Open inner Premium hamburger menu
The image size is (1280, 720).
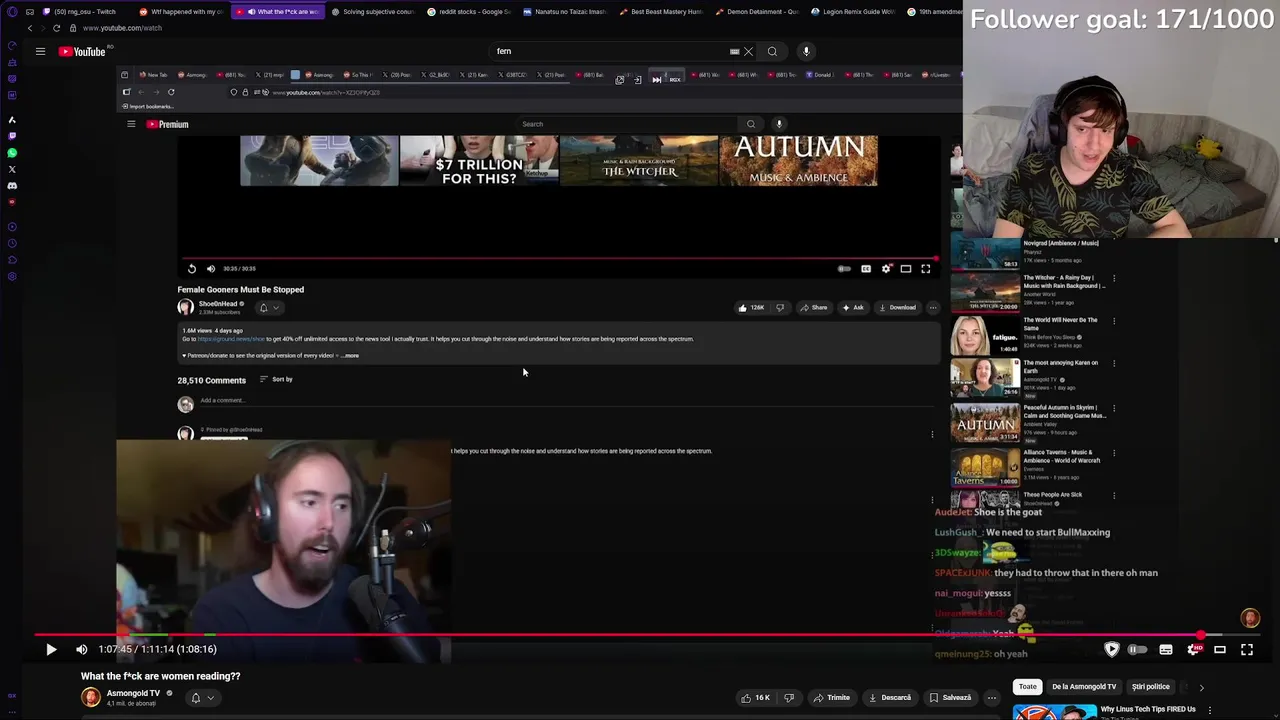131,124
